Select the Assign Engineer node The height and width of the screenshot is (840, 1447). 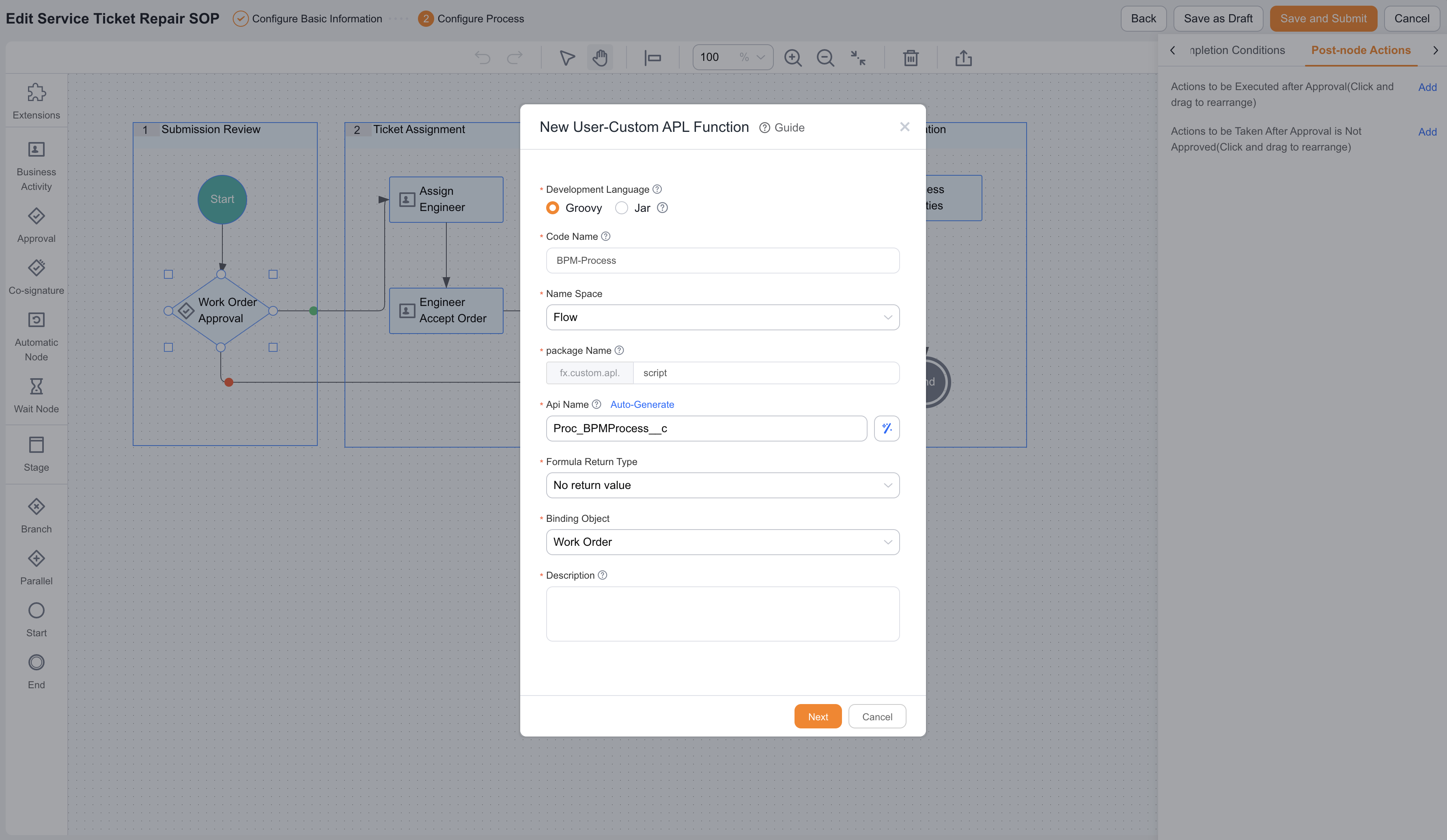[446, 199]
